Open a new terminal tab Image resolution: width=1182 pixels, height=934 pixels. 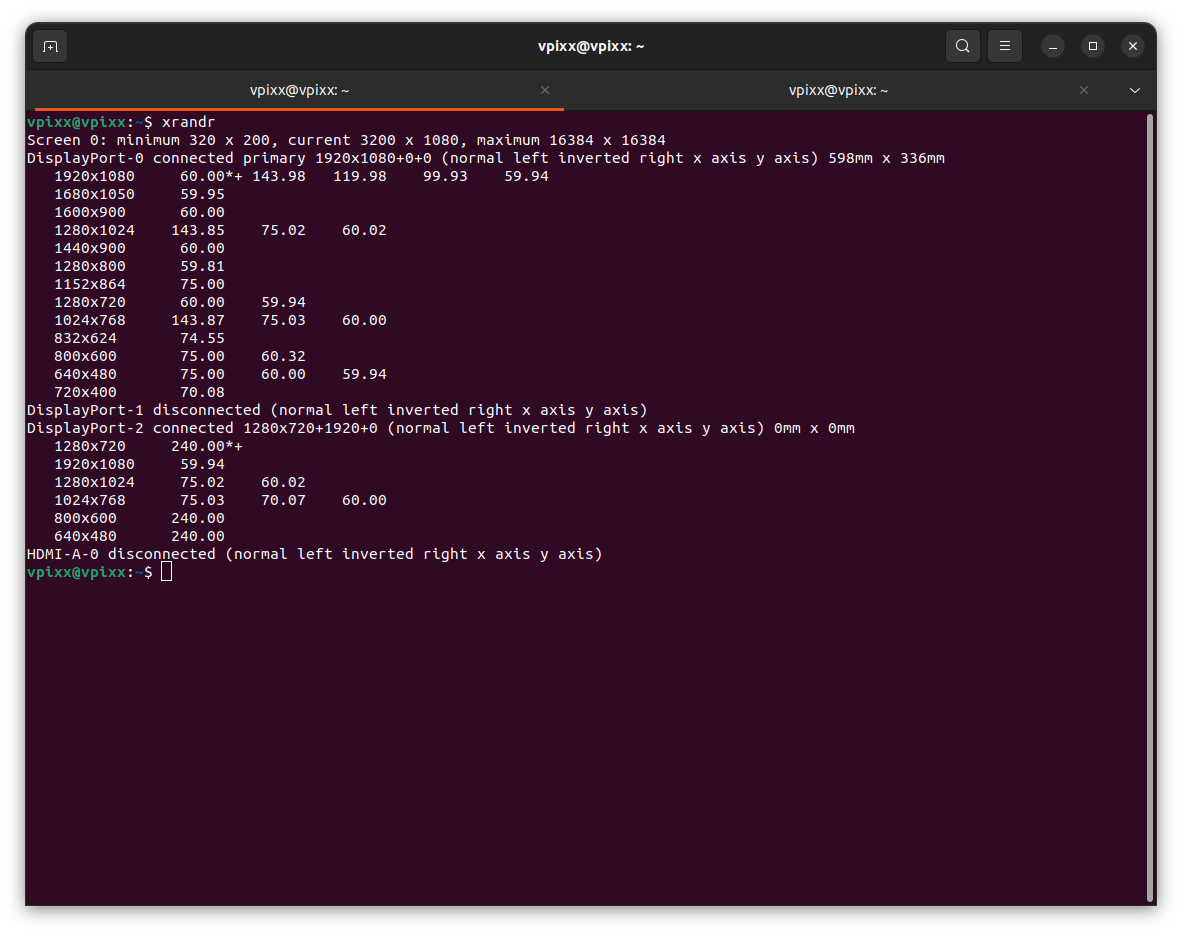[49, 45]
